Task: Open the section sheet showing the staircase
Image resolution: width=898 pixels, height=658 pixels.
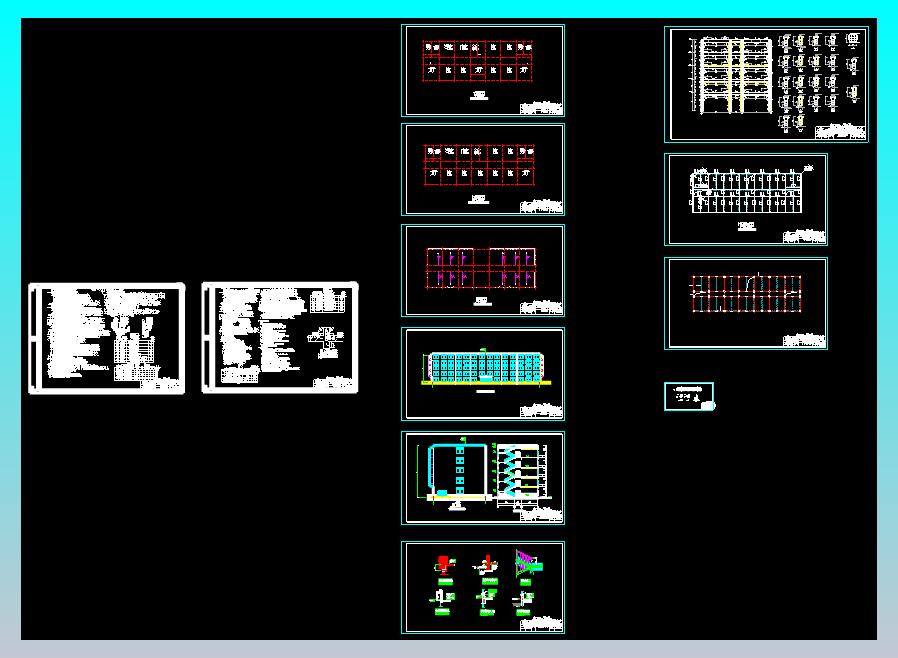Action: [x=483, y=478]
